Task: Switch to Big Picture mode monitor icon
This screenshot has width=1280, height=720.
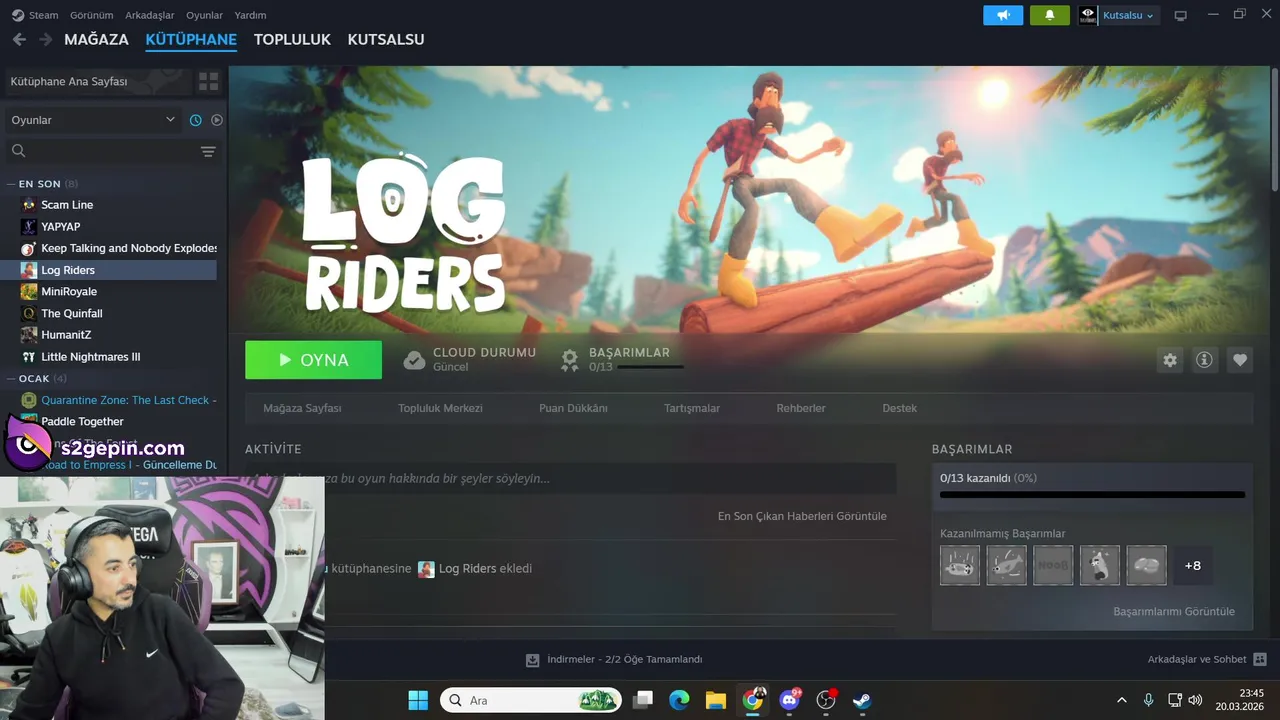Action: [x=1180, y=15]
